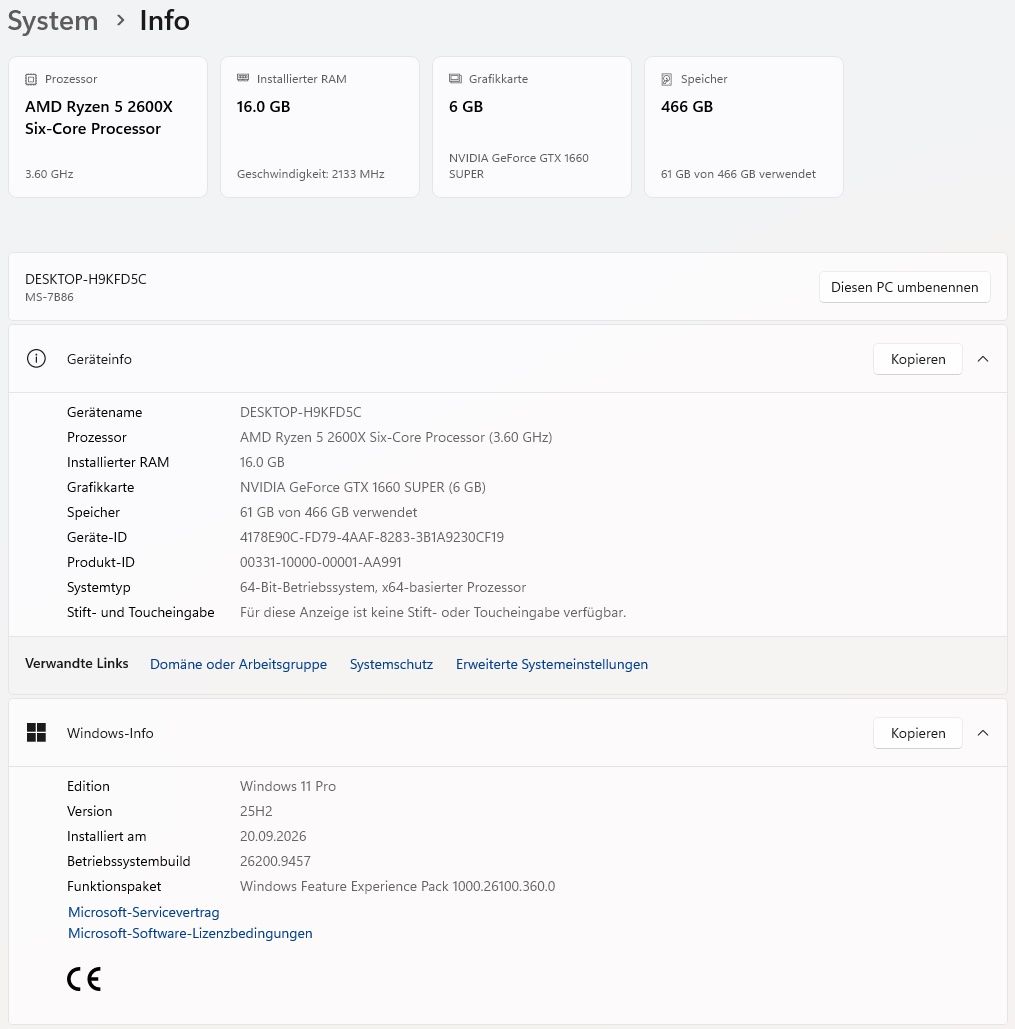This screenshot has height=1029, width=1015.
Task: Open the Systemschutz link
Action: point(391,664)
